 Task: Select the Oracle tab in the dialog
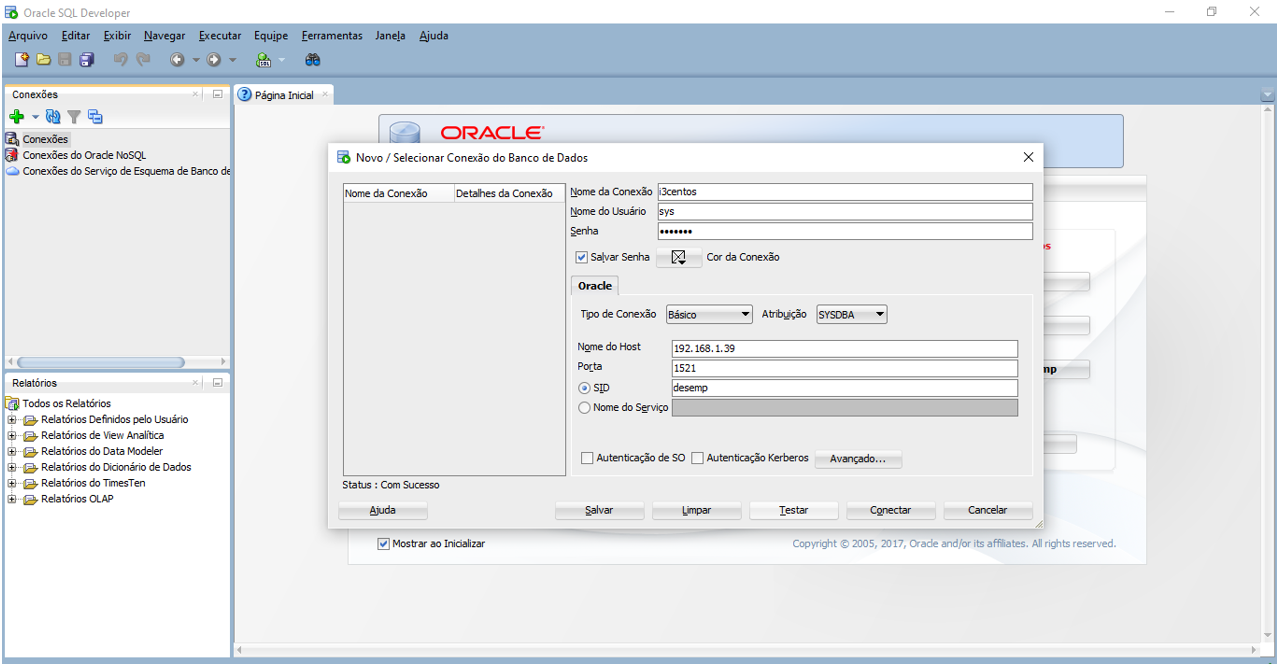click(x=595, y=286)
